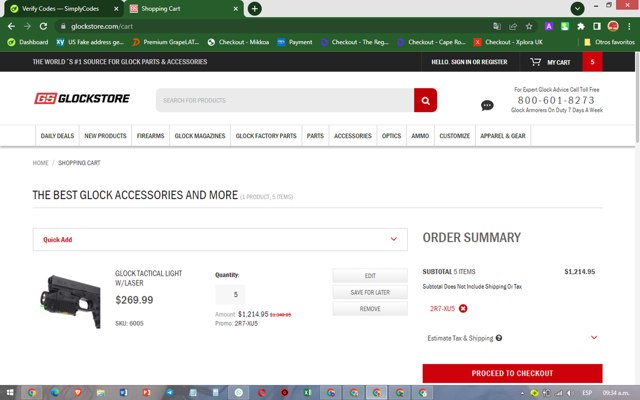
Task: Open the Telegram icon in the taskbar
Action: coord(169,392)
